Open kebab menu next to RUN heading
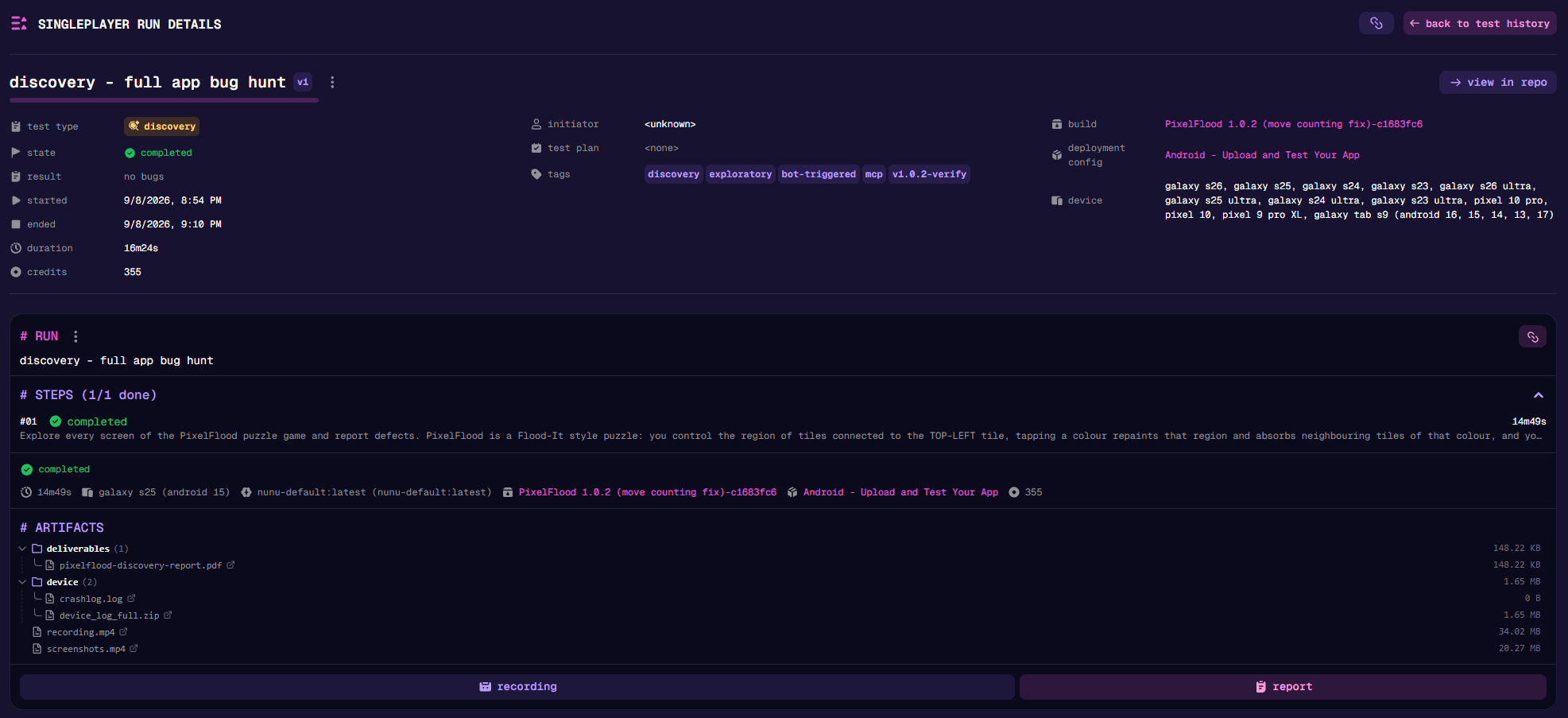 (75, 336)
